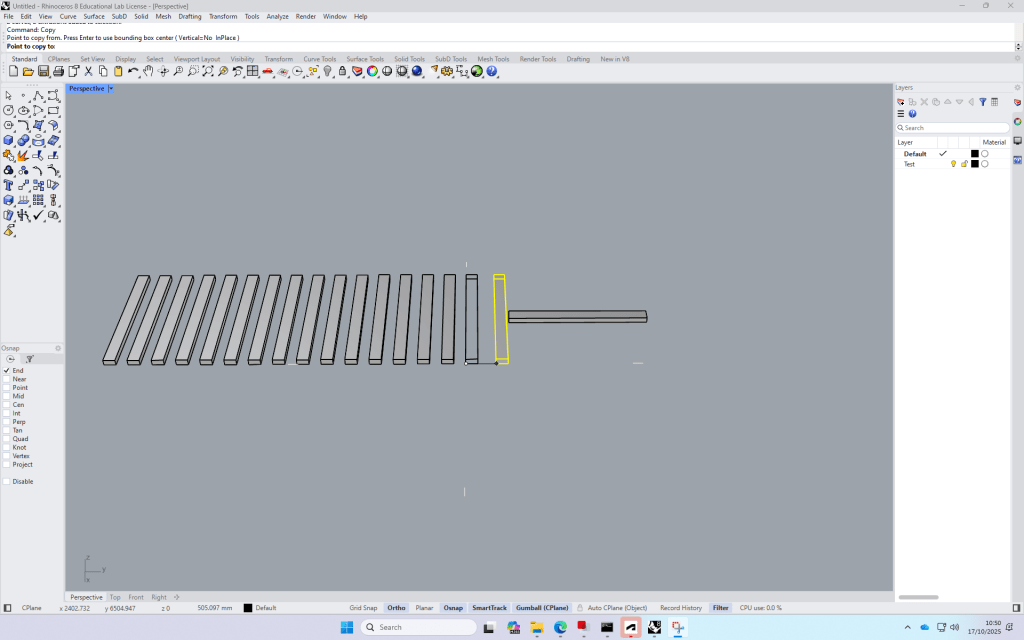Toggle the Ortho button in status bar

[x=397, y=608]
